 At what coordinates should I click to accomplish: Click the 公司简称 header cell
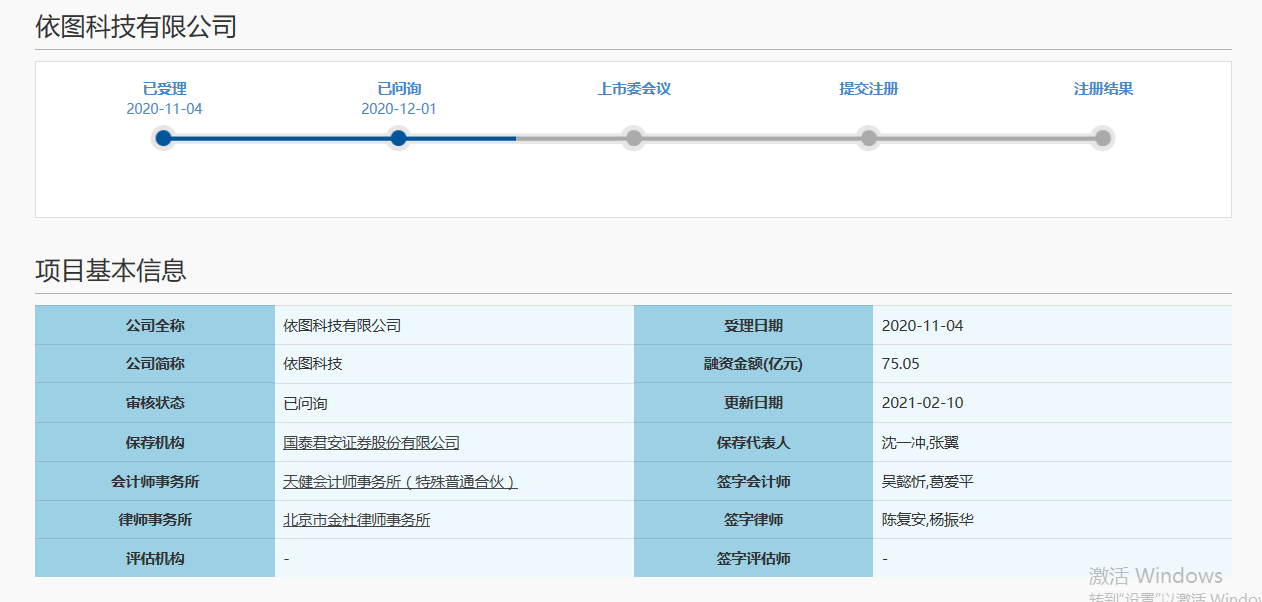155,364
